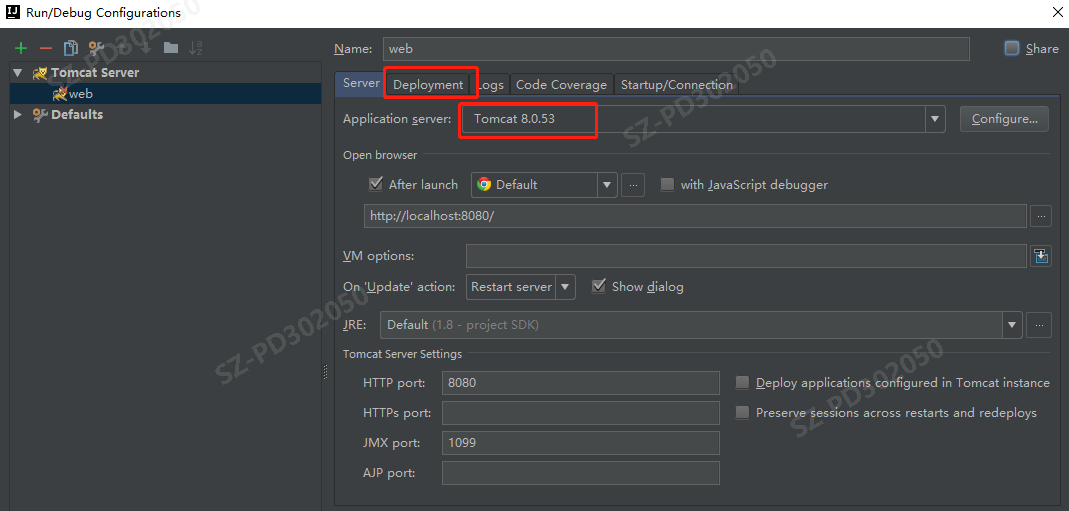Click the Tomcat cat icon beside Tomcat Server
Viewport: 1069px width, 511px height.
[x=40, y=73]
